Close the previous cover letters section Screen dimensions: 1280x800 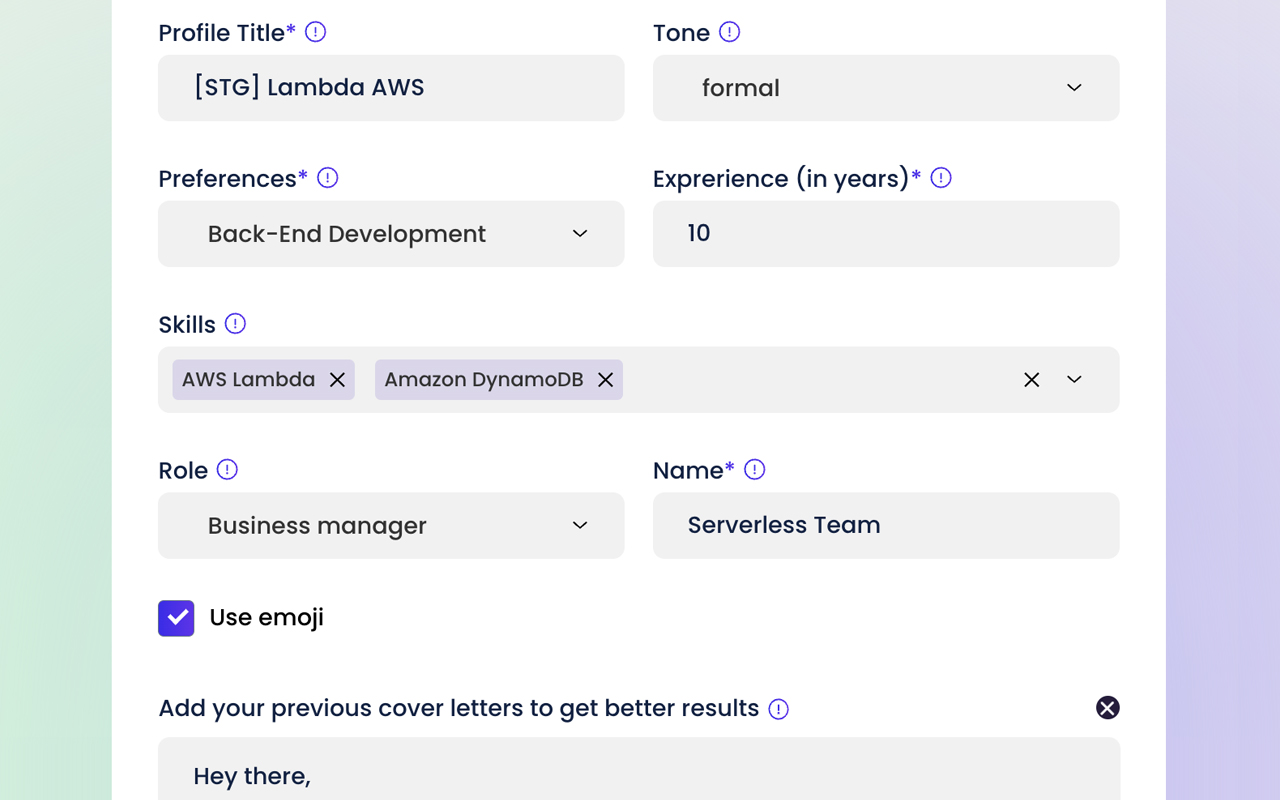coord(1107,708)
